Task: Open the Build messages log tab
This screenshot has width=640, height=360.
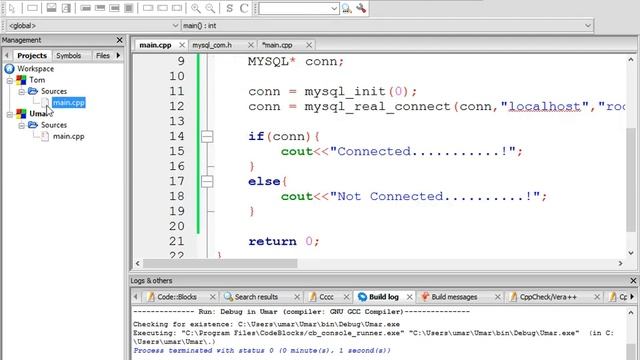Action: (454, 297)
